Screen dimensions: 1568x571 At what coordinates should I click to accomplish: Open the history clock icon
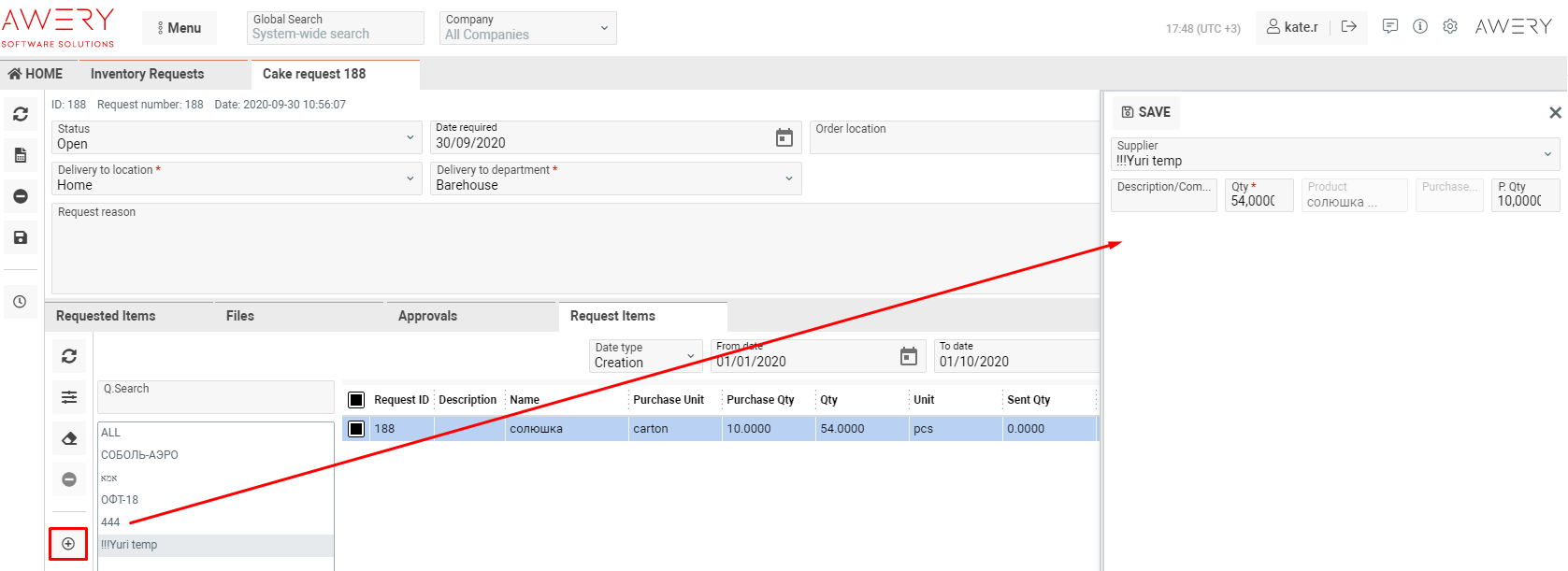pos(21,302)
